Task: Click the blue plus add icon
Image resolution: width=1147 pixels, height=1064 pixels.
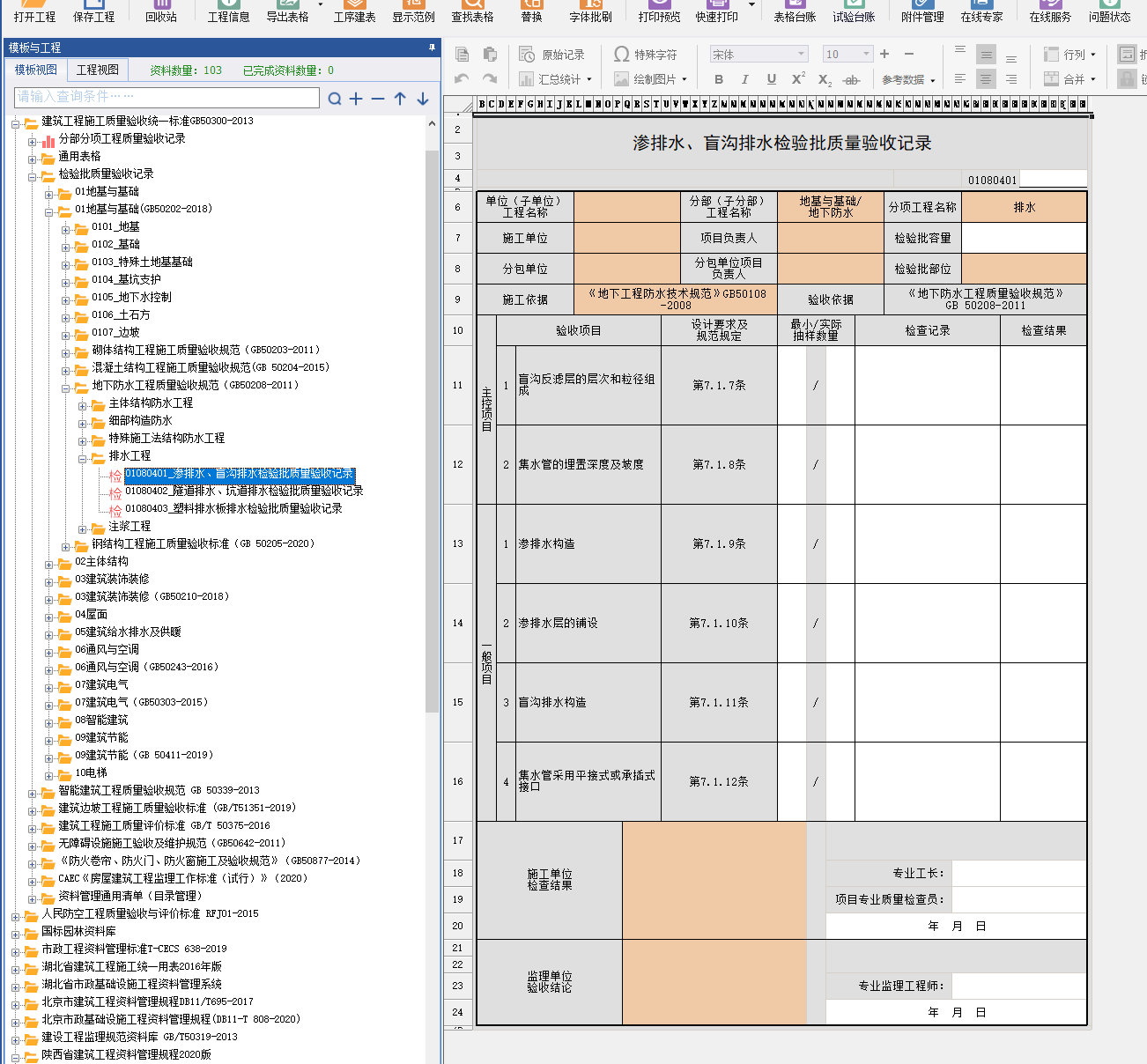Action: [356, 99]
